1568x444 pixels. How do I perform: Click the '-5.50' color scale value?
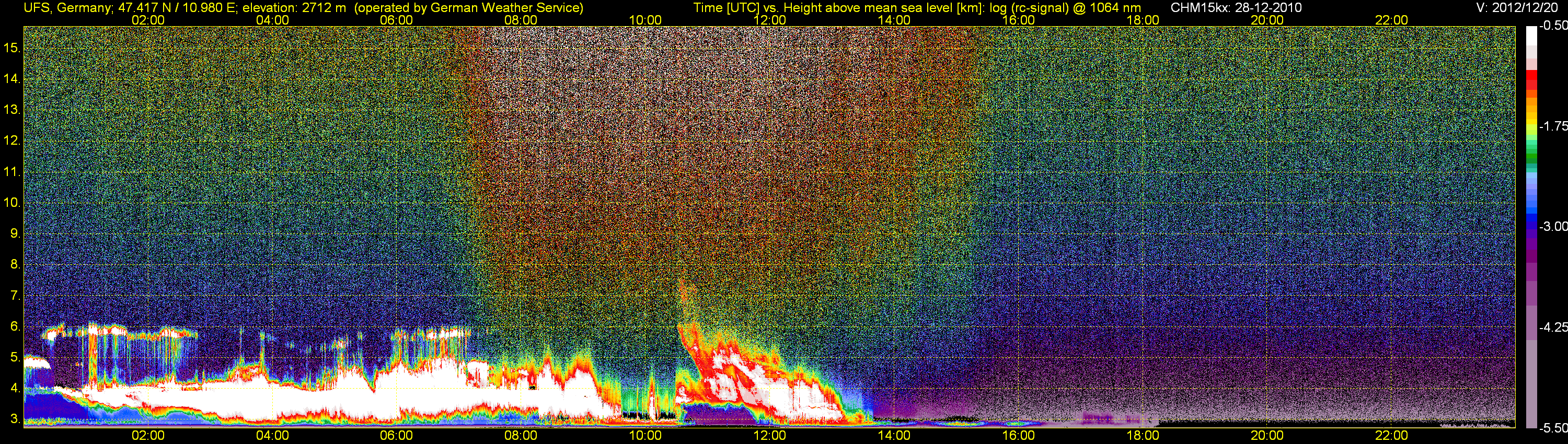pyautogui.click(x=1553, y=428)
